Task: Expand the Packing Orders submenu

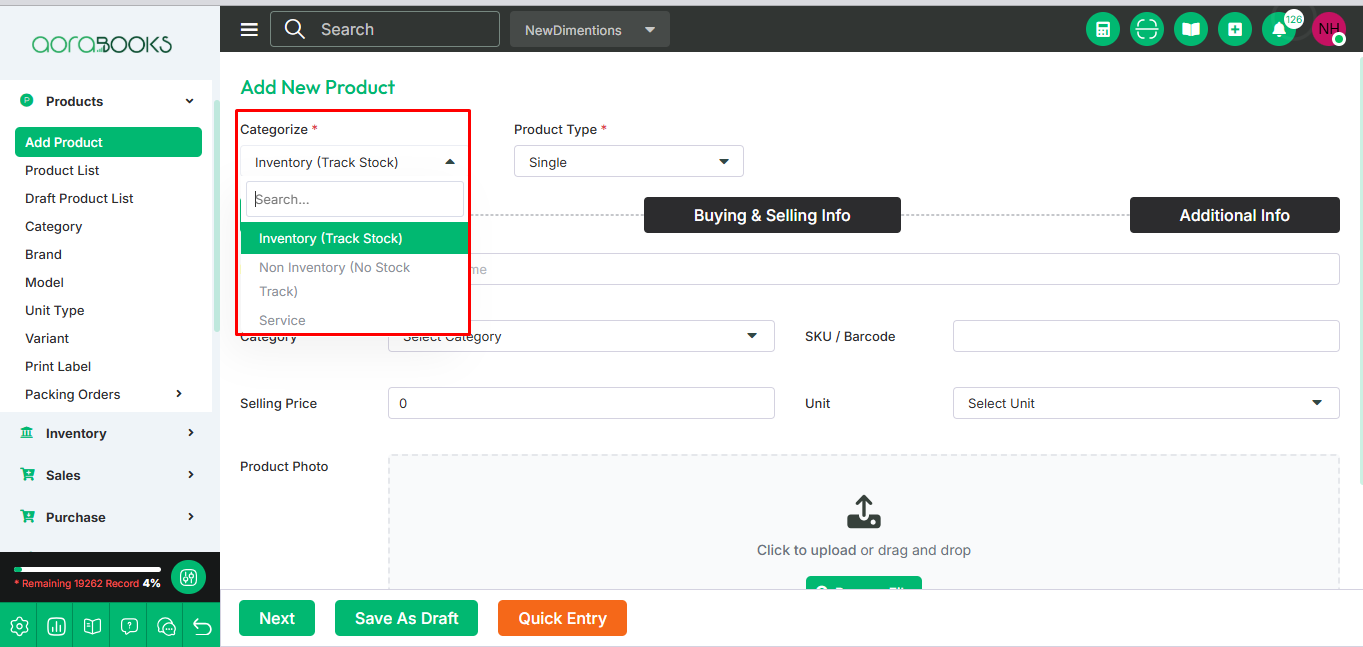Action: [x=179, y=394]
